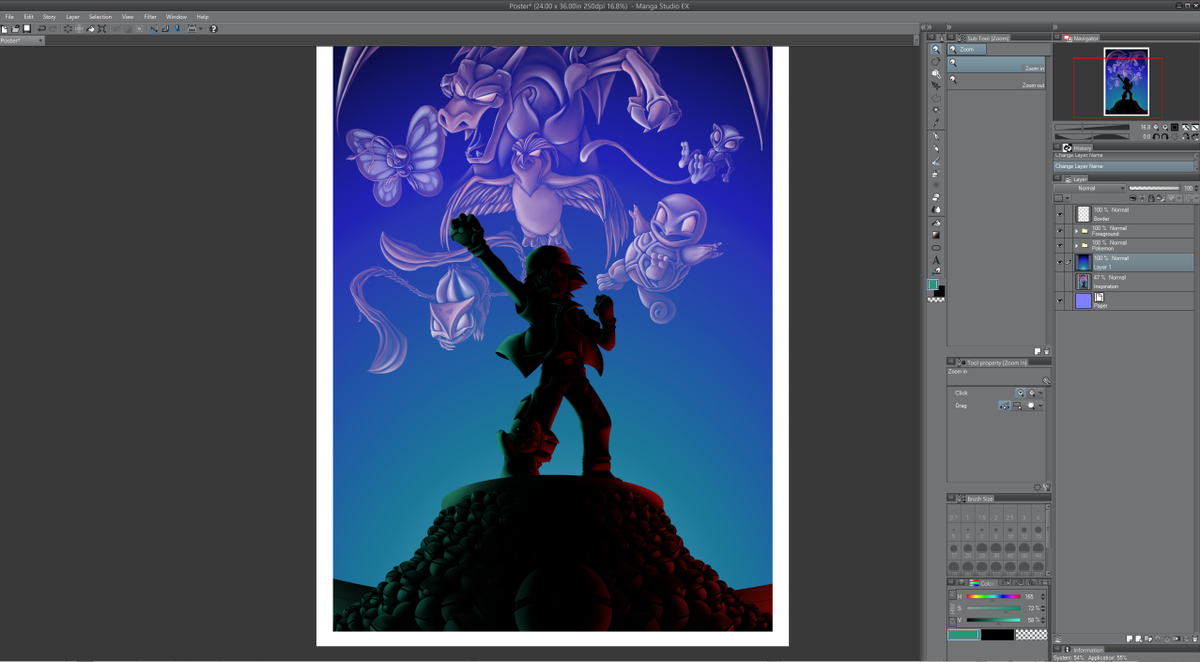Click the Open file toolbar icon
Screen dimensions: 1200x662
tap(16, 29)
